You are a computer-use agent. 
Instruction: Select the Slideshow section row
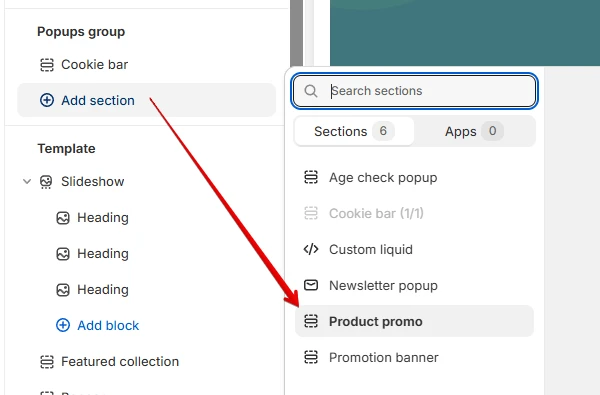click(x=147, y=181)
